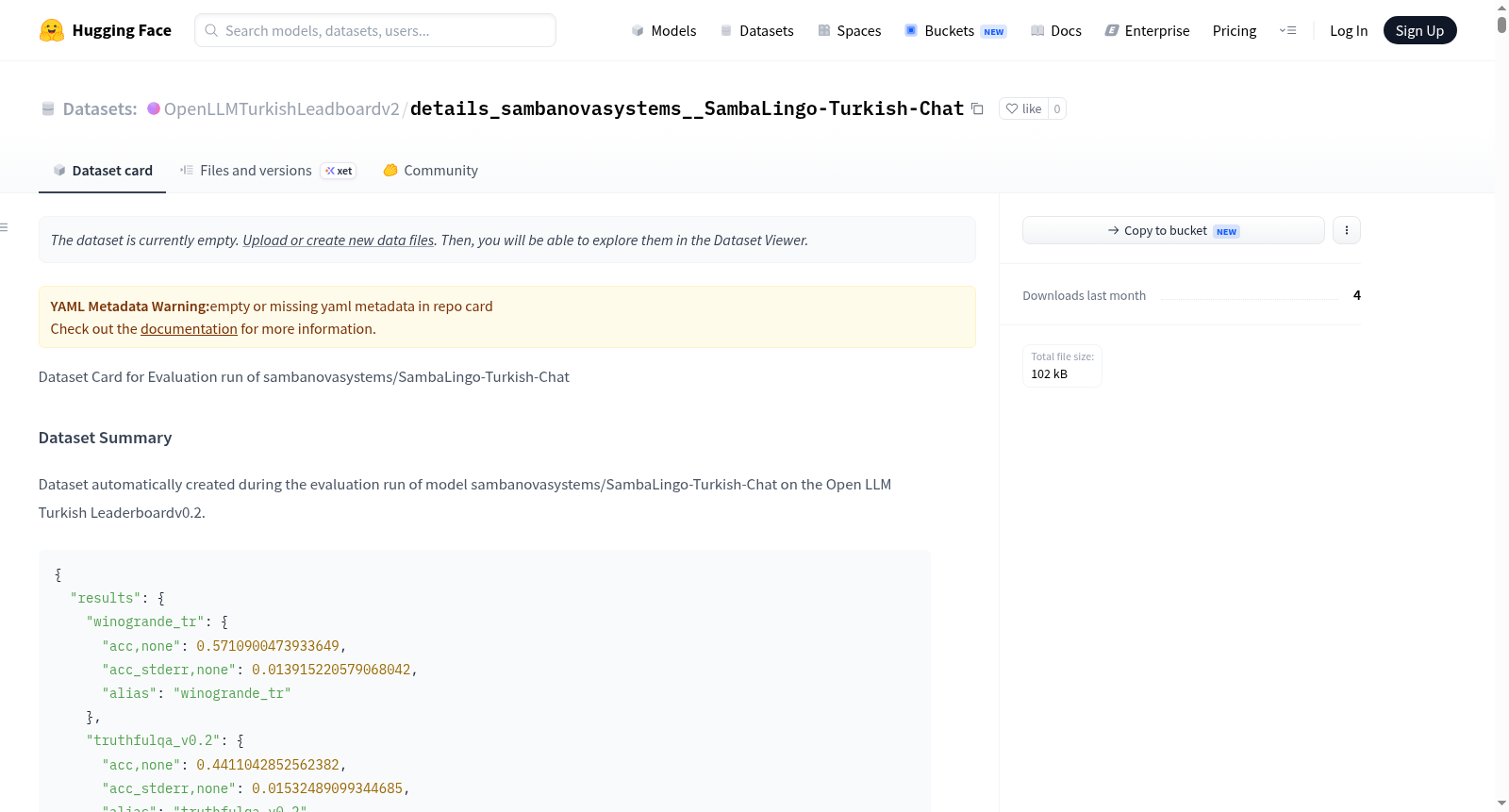This screenshot has height=812, width=1509.
Task: Click the page vertical scrollbar thumb
Action: [x=1501, y=25]
